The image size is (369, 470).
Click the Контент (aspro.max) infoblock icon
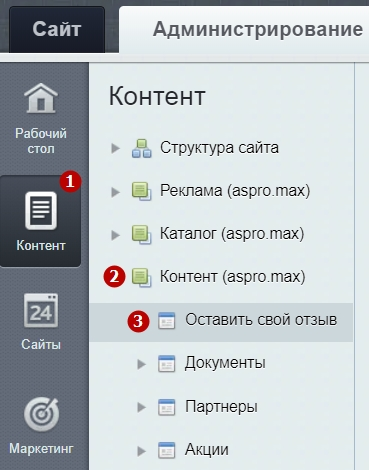click(x=141, y=278)
